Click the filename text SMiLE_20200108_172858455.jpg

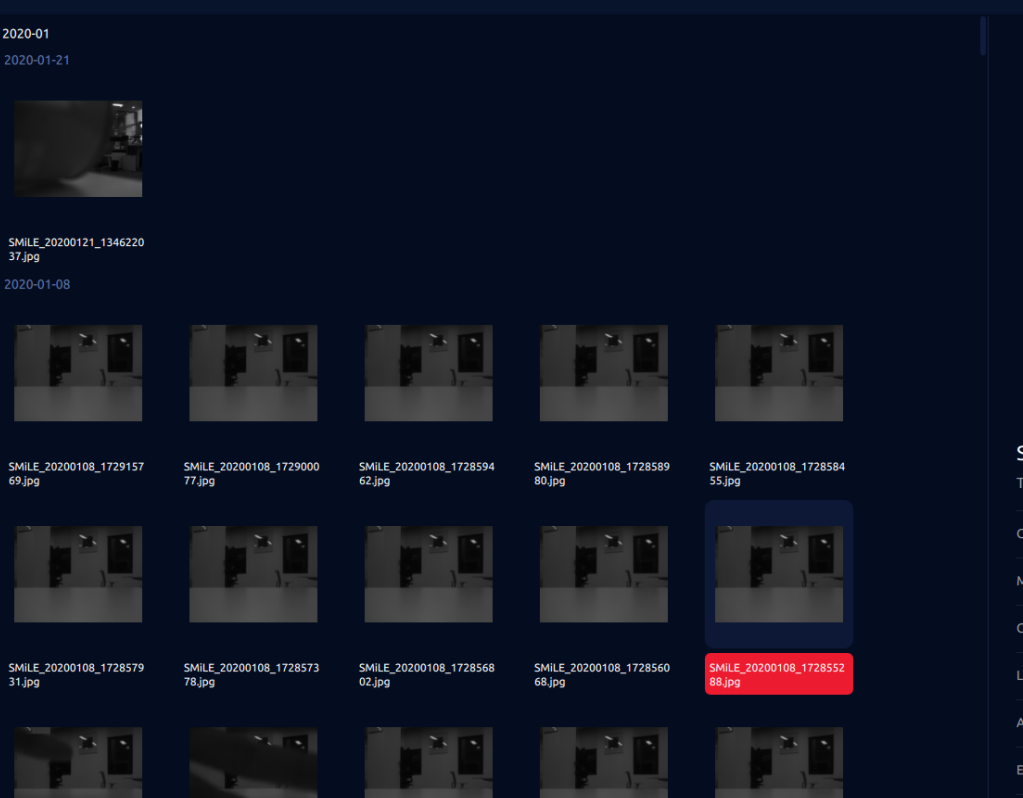pos(776,473)
